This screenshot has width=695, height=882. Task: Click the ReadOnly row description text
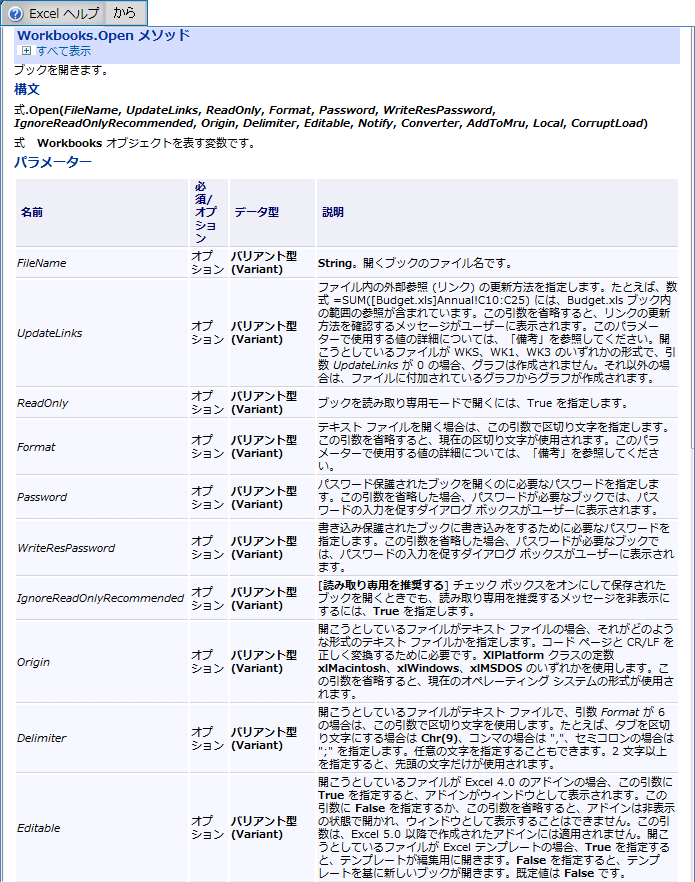click(472, 403)
